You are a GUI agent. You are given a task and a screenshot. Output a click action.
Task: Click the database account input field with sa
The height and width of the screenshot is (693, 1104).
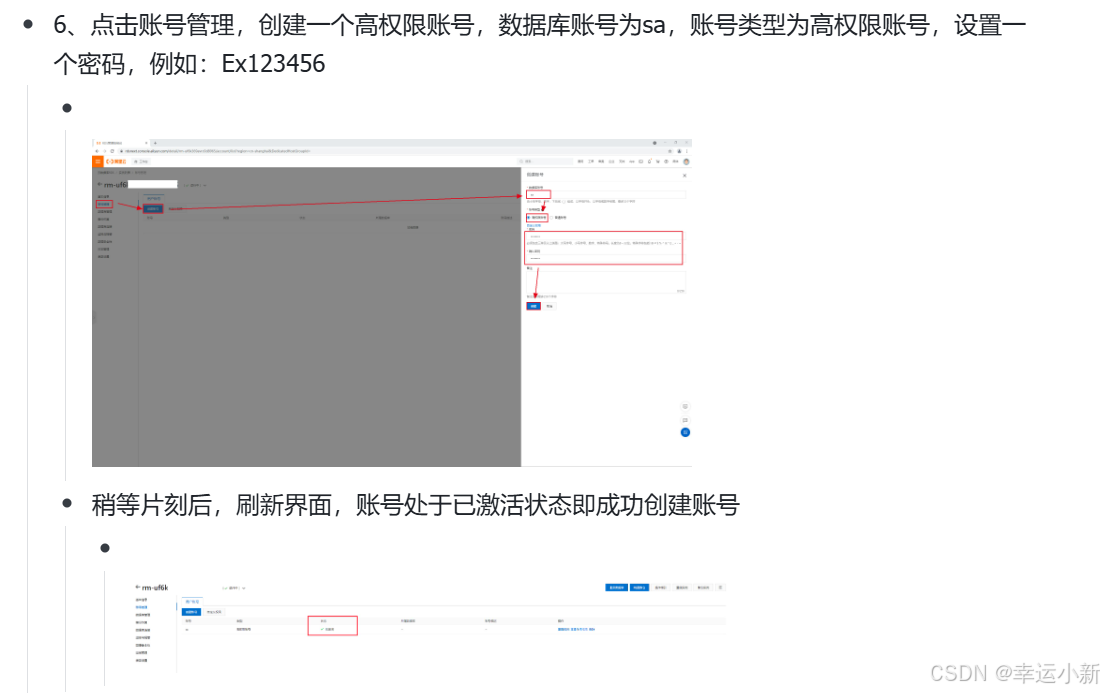[606, 194]
